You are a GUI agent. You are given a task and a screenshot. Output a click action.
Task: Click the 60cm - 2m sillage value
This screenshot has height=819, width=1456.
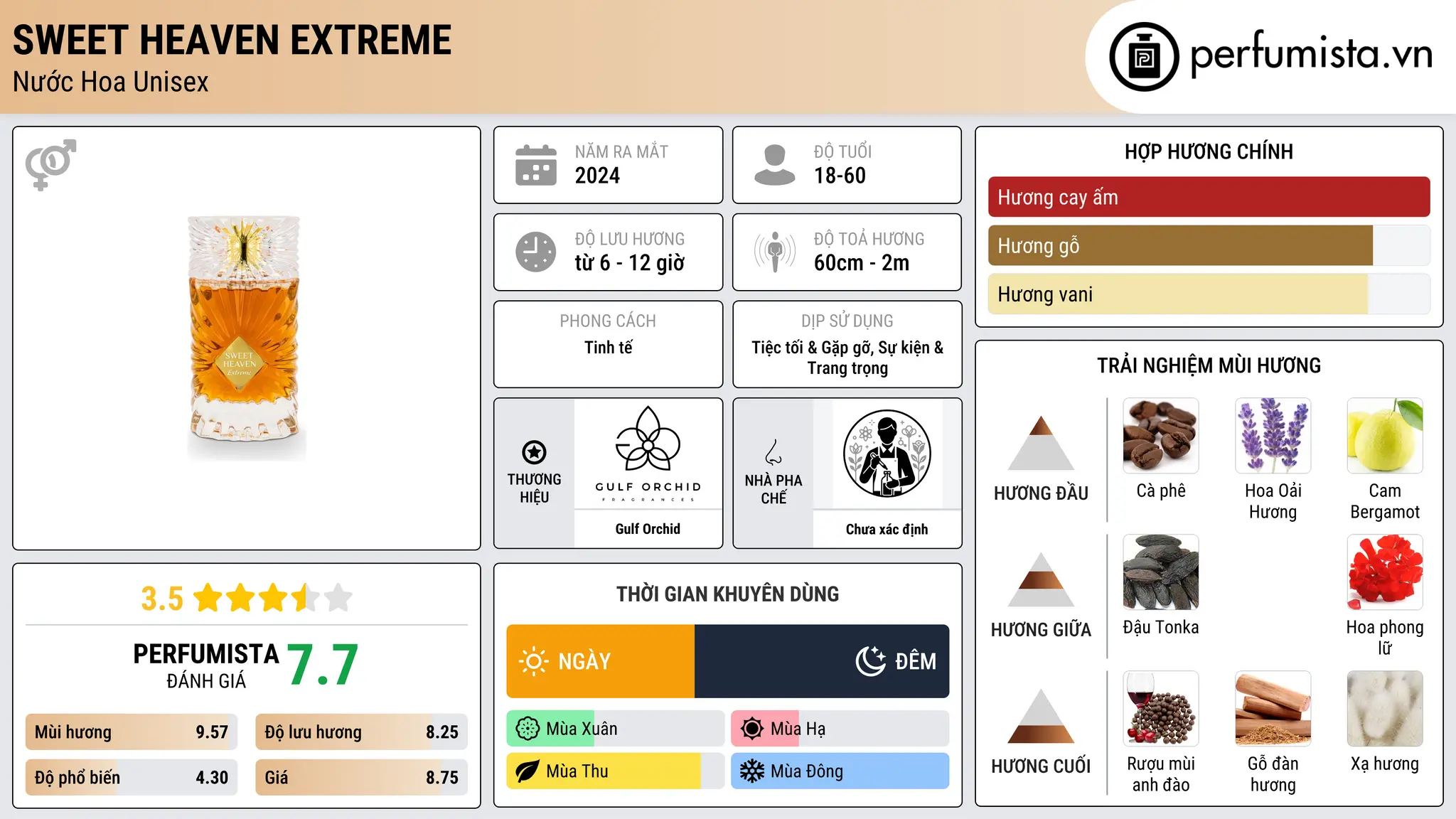click(x=862, y=263)
